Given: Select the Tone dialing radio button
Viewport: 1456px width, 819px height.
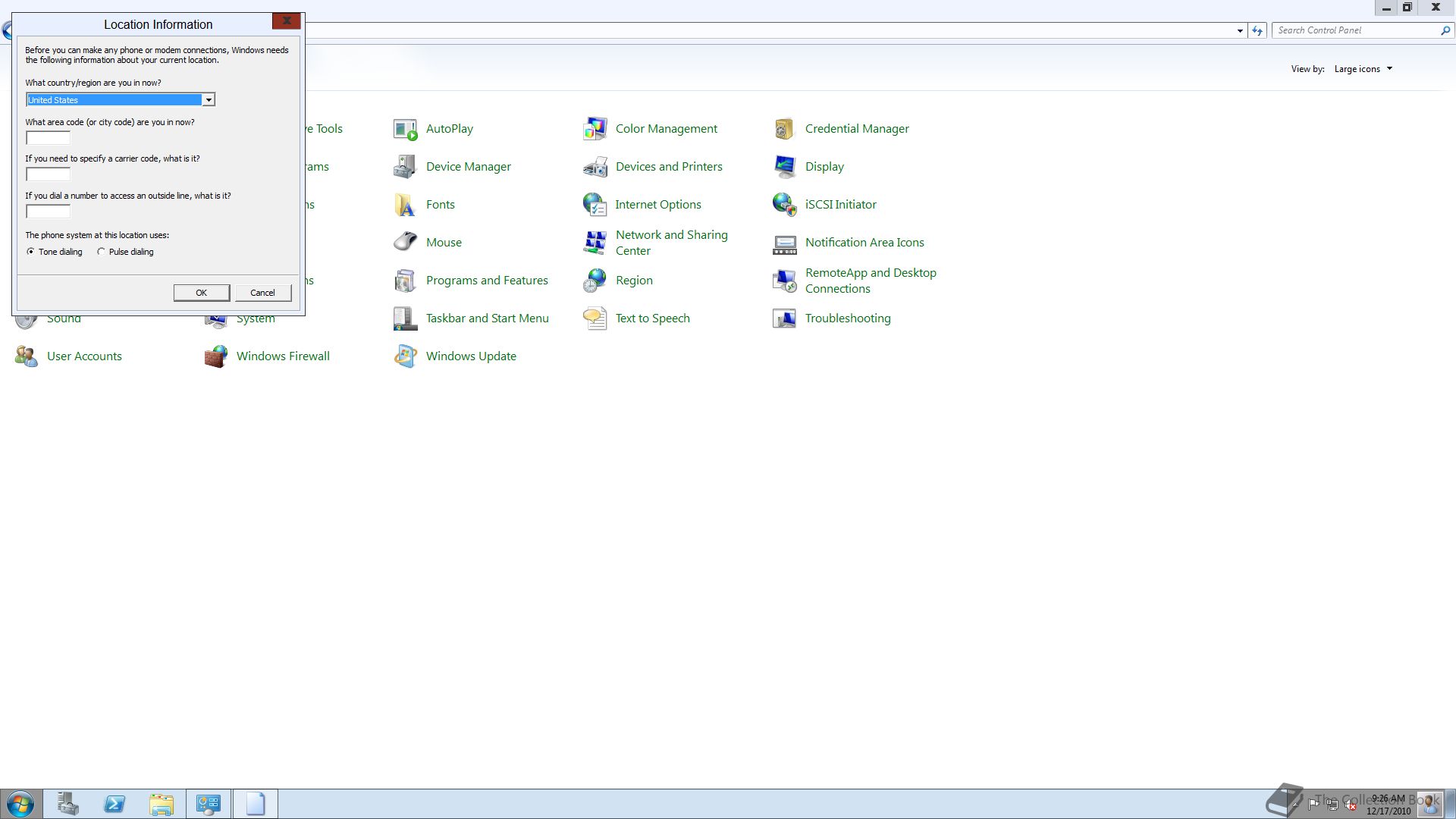Looking at the screenshot, I should [30, 252].
